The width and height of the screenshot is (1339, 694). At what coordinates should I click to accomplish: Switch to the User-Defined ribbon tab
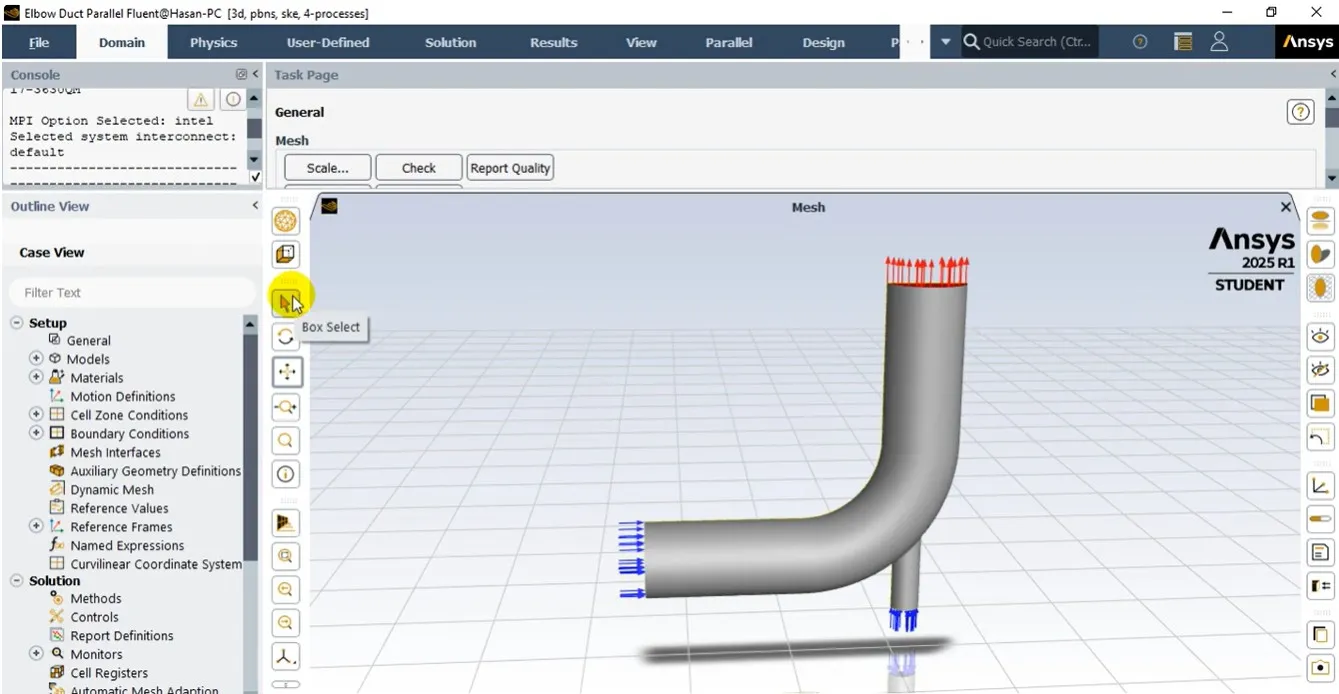pos(328,42)
